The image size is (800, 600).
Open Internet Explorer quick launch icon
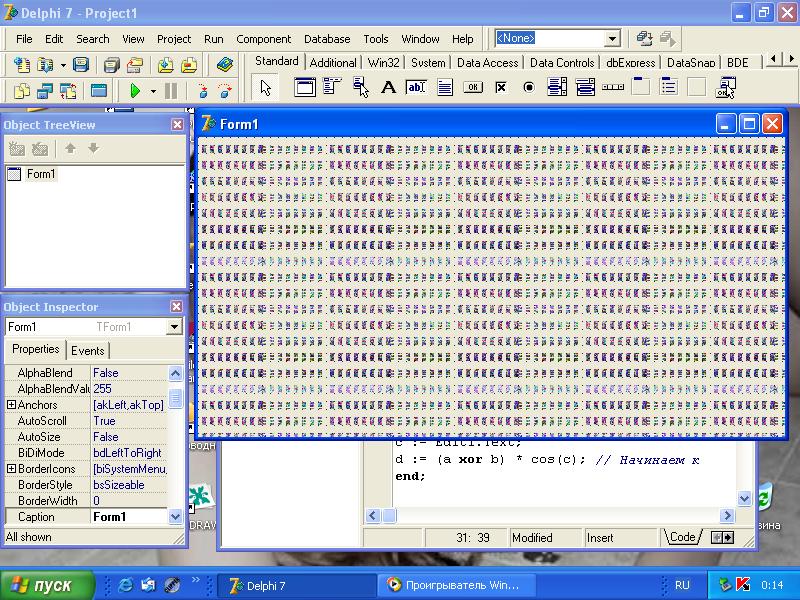pos(126,585)
